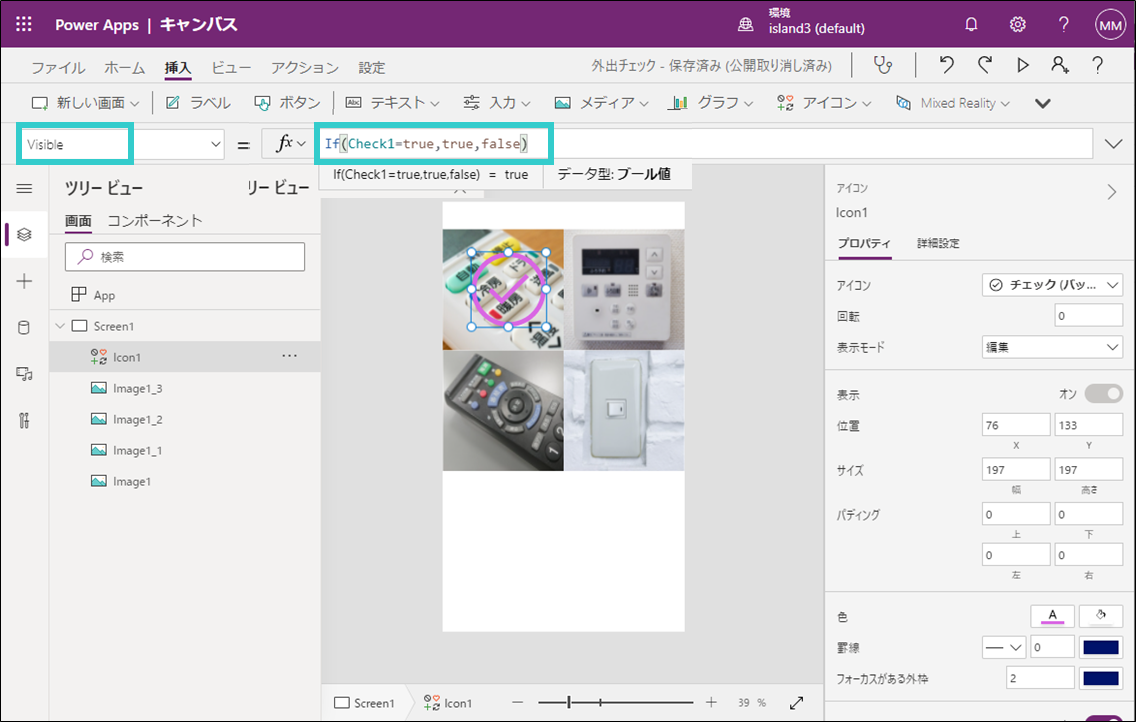
Task: Open the help question mark in purple header
Action: coord(1064,25)
